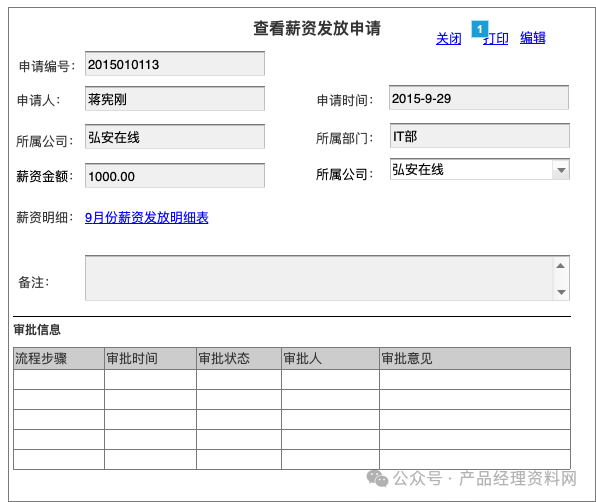Click the 审批意见 column header
This screenshot has height=502, width=596.
[x=475, y=358]
